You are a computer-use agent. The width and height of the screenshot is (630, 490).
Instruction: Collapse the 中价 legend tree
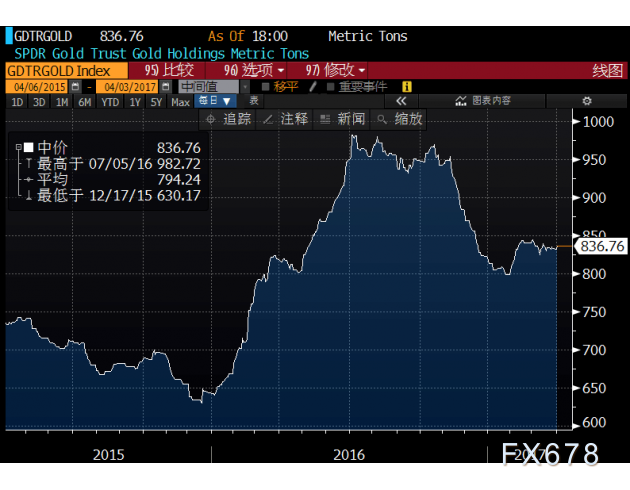(x=18, y=147)
